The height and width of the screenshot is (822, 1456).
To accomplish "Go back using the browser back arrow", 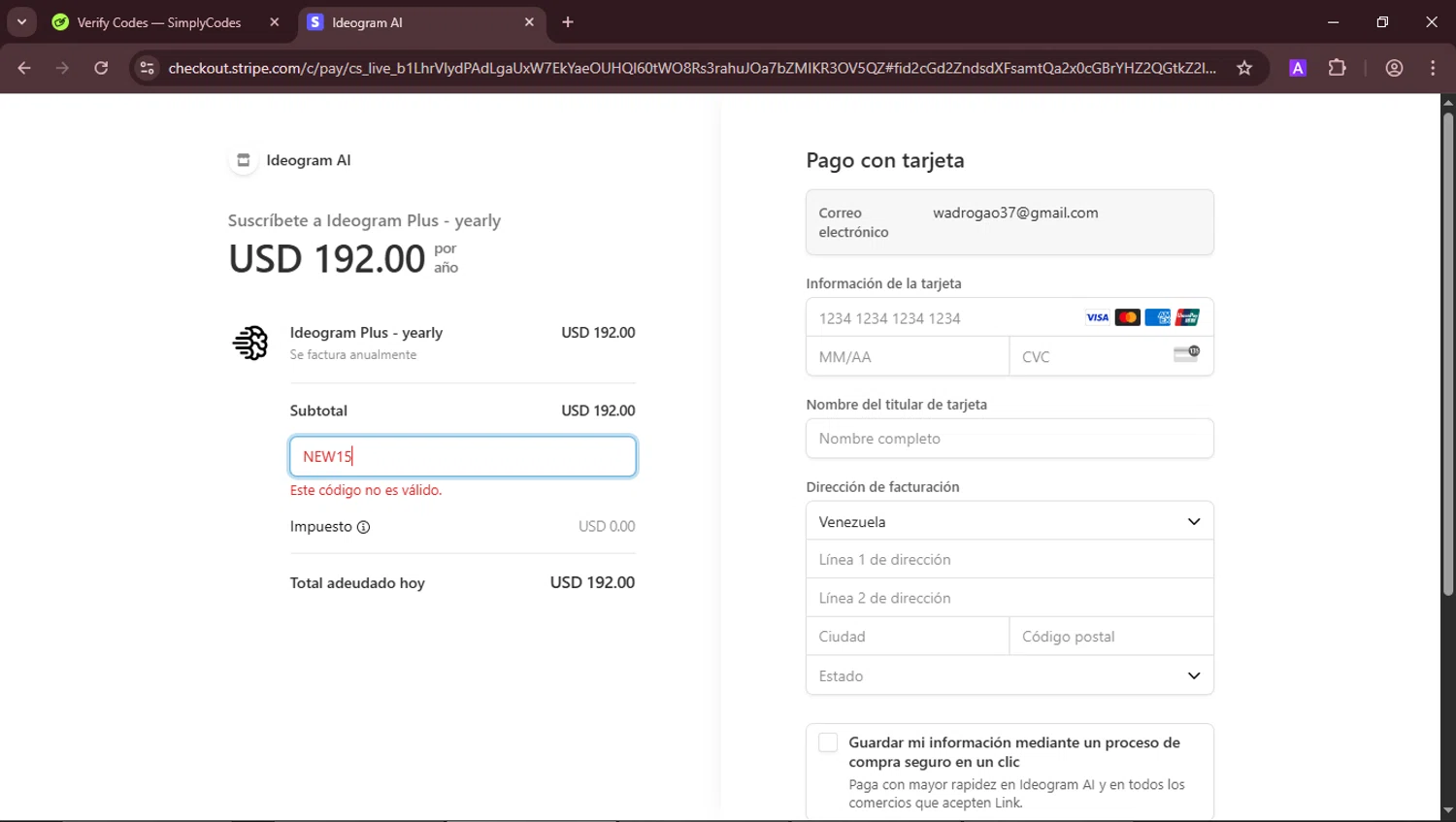I will (24, 68).
